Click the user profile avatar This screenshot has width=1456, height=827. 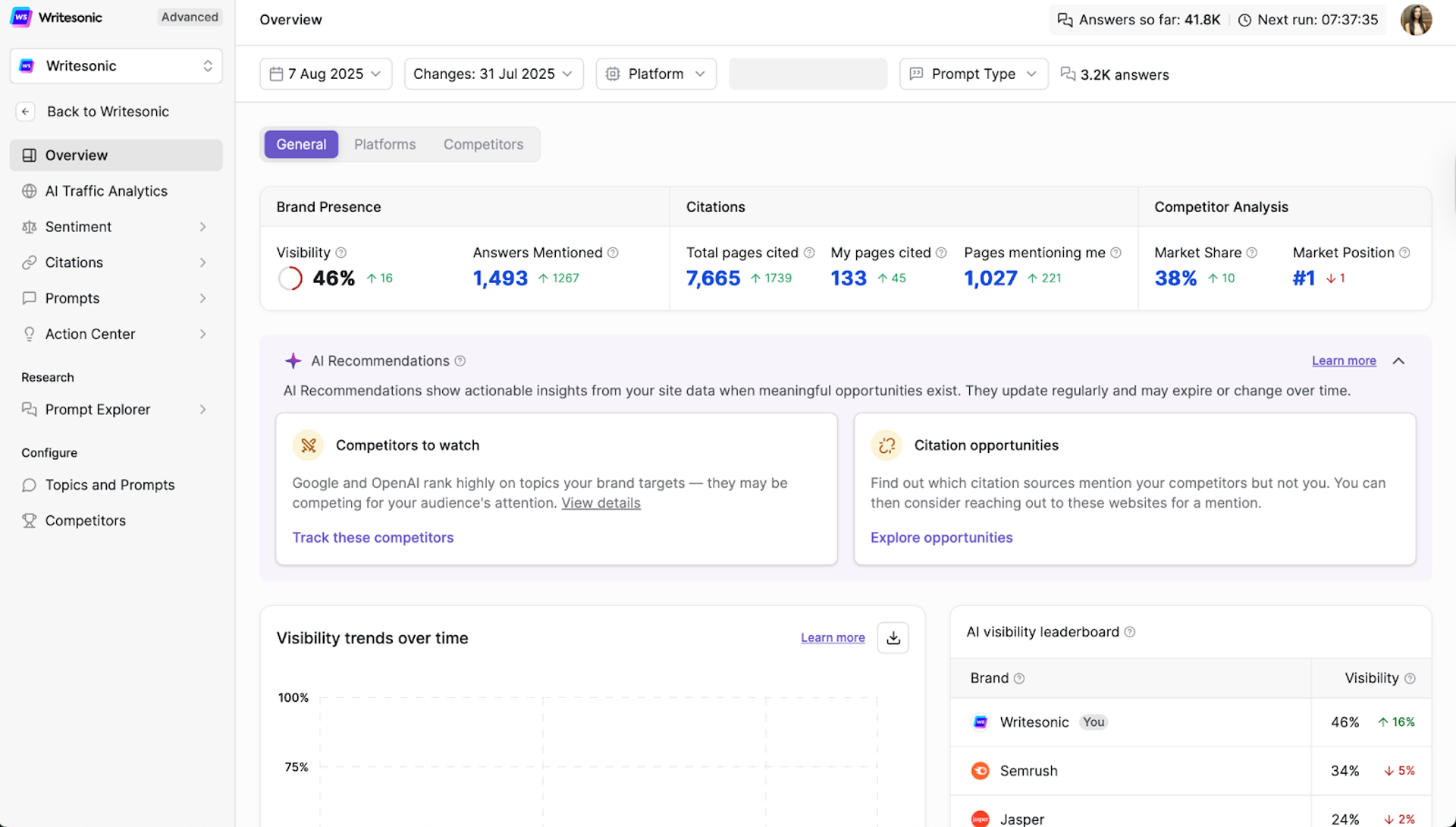point(1416,20)
